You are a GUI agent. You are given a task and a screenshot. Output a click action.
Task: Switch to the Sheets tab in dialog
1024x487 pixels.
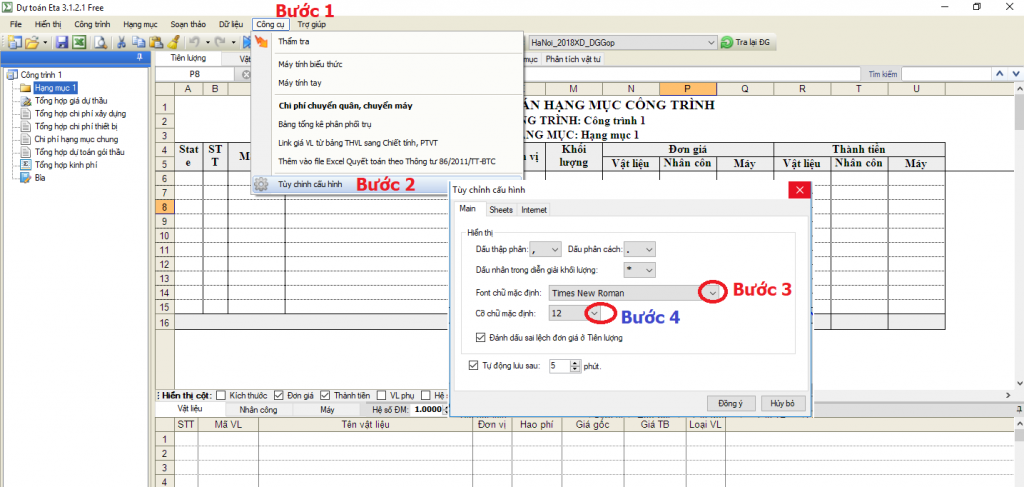[501, 210]
